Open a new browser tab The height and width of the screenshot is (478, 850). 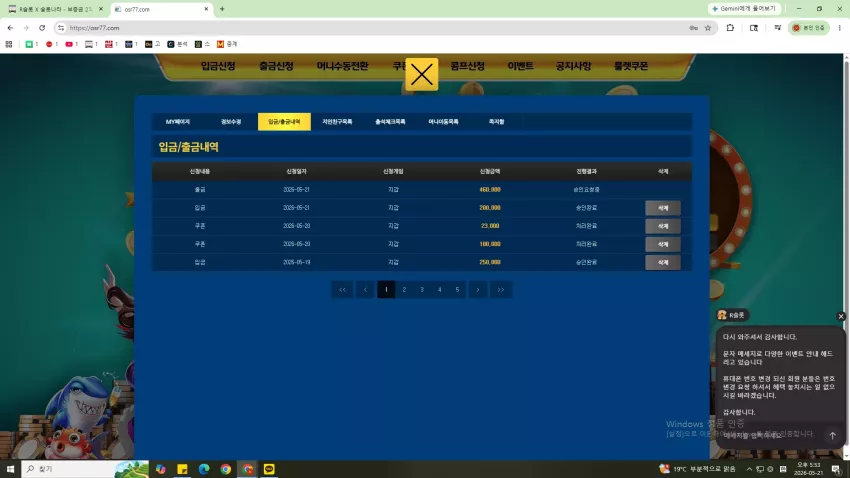[222, 9]
